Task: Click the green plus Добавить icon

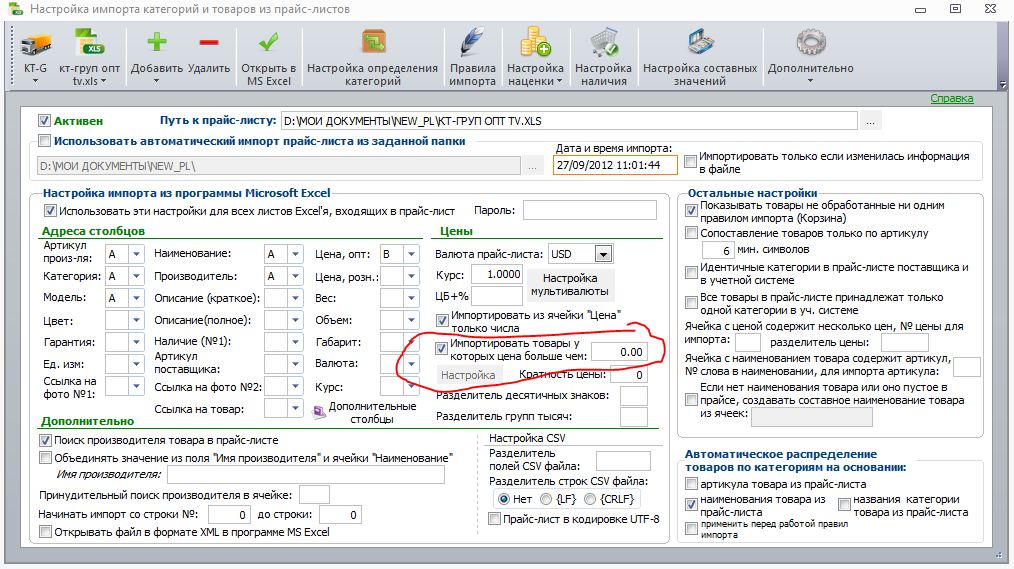Action: click(156, 43)
